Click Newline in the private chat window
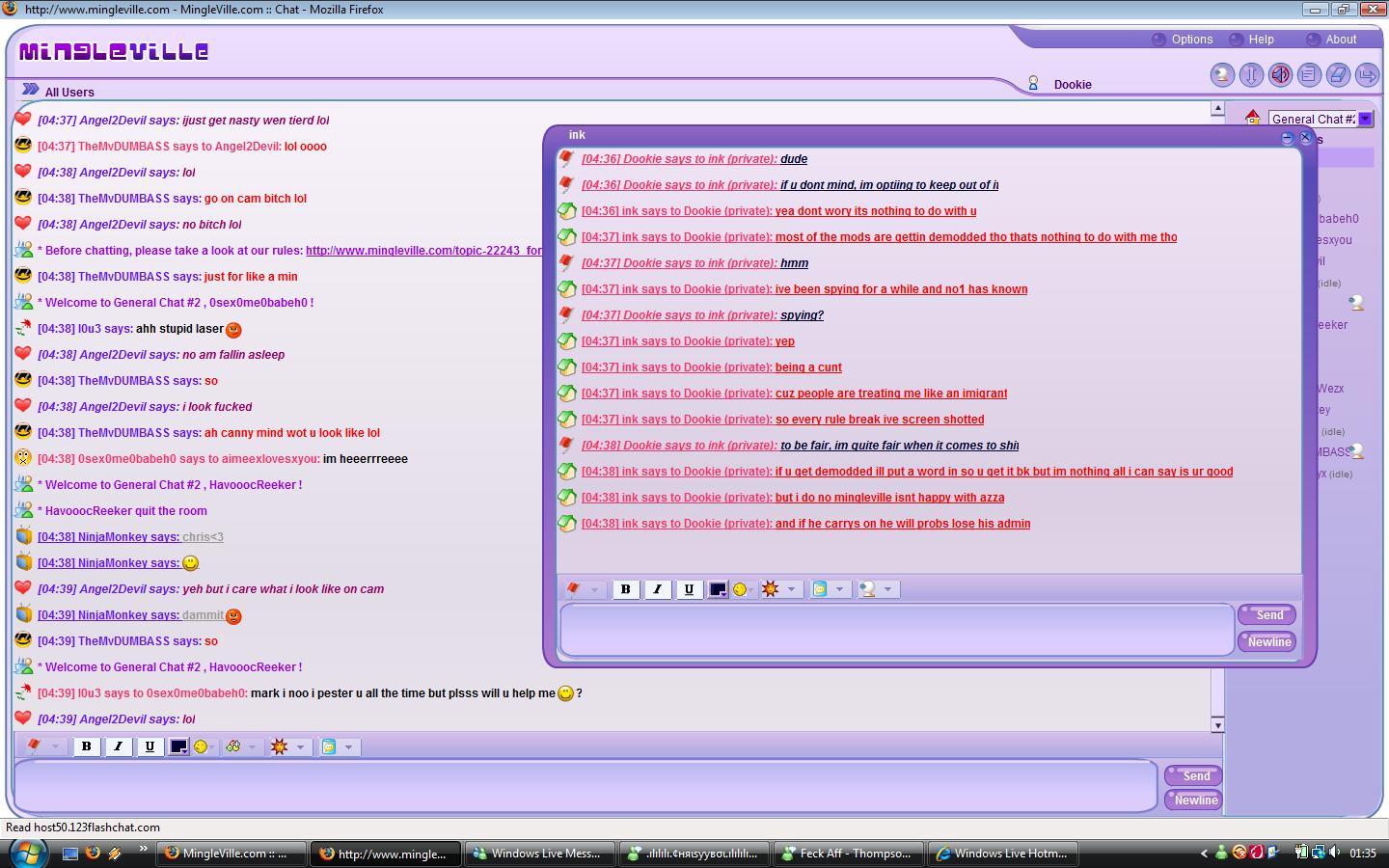This screenshot has width=1389, height=868. (1267, 641)
